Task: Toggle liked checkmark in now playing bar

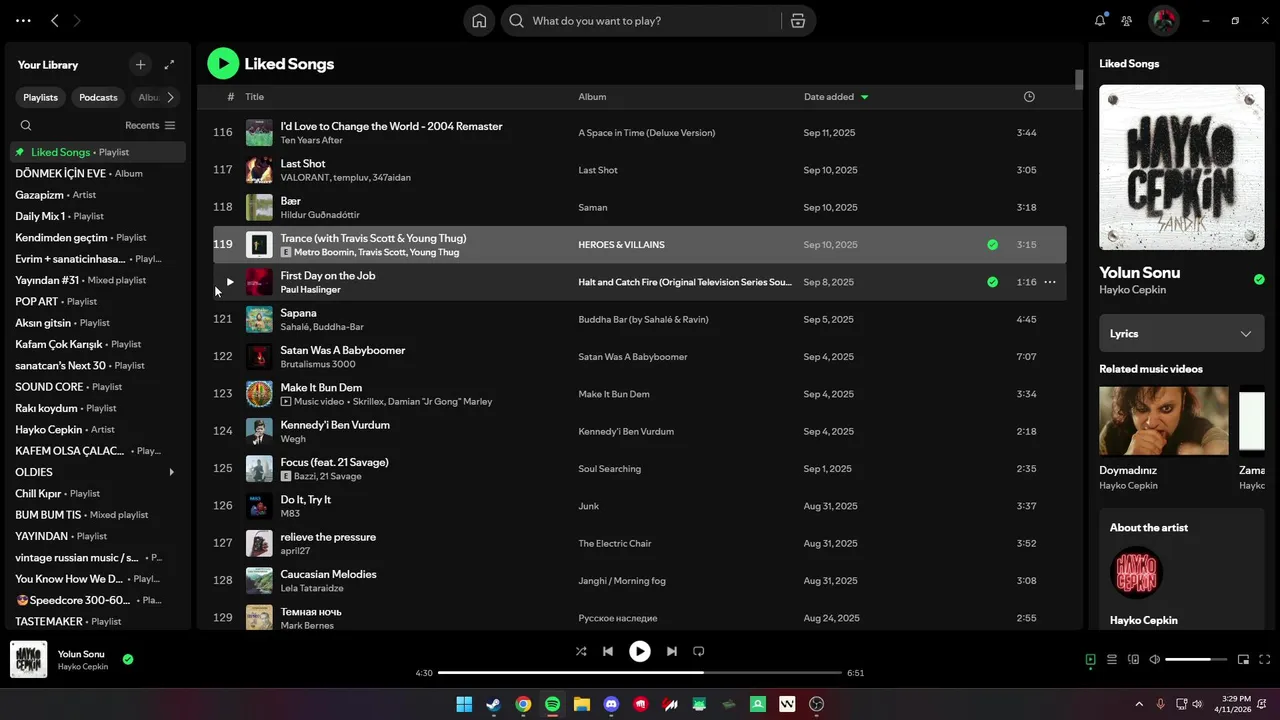Action: [128, 659]
